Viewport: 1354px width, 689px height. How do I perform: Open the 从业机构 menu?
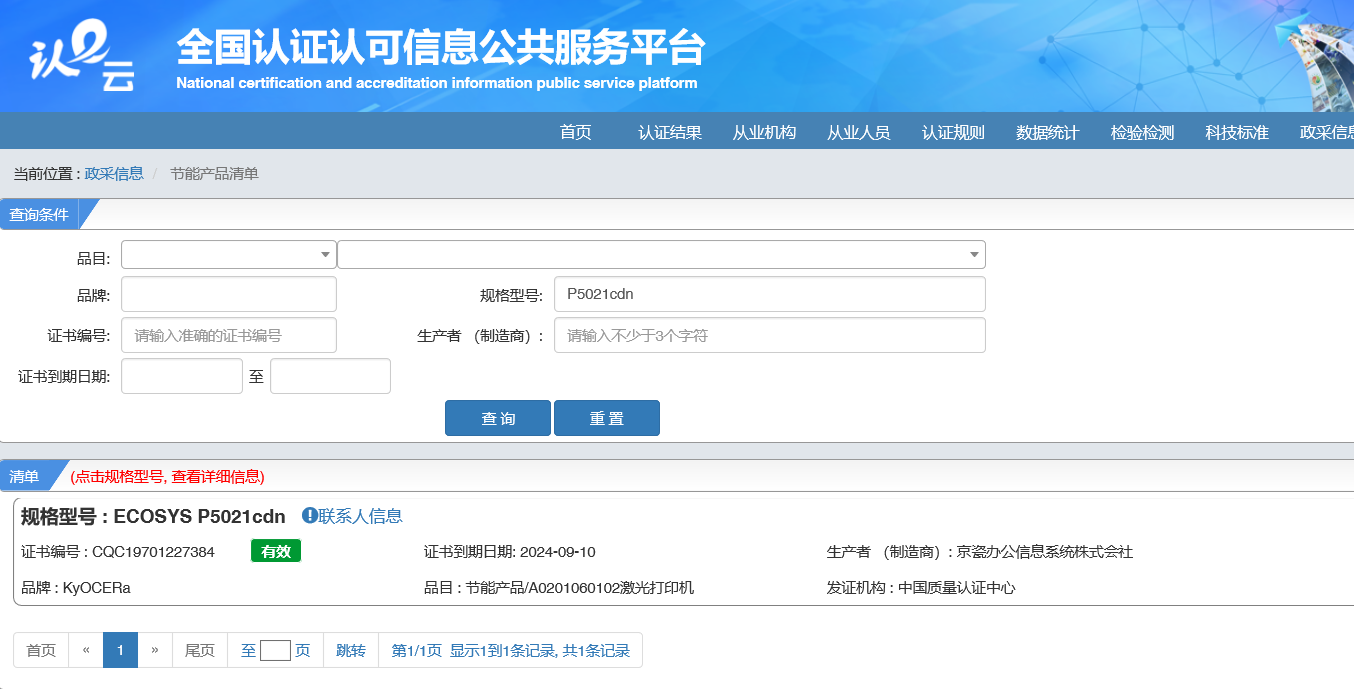[764, 132]
